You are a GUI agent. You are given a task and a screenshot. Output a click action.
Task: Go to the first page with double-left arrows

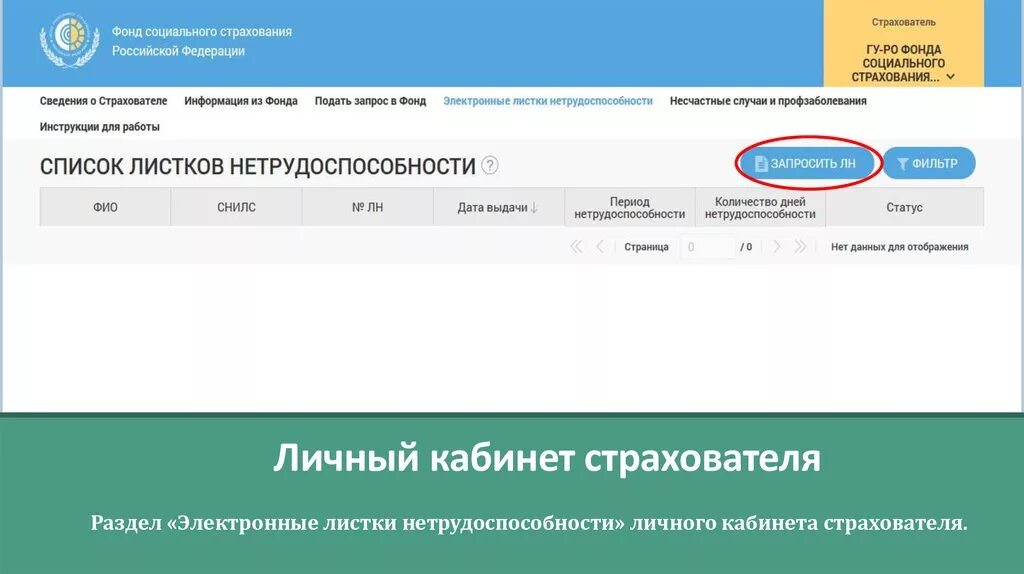tap(576, 247)
